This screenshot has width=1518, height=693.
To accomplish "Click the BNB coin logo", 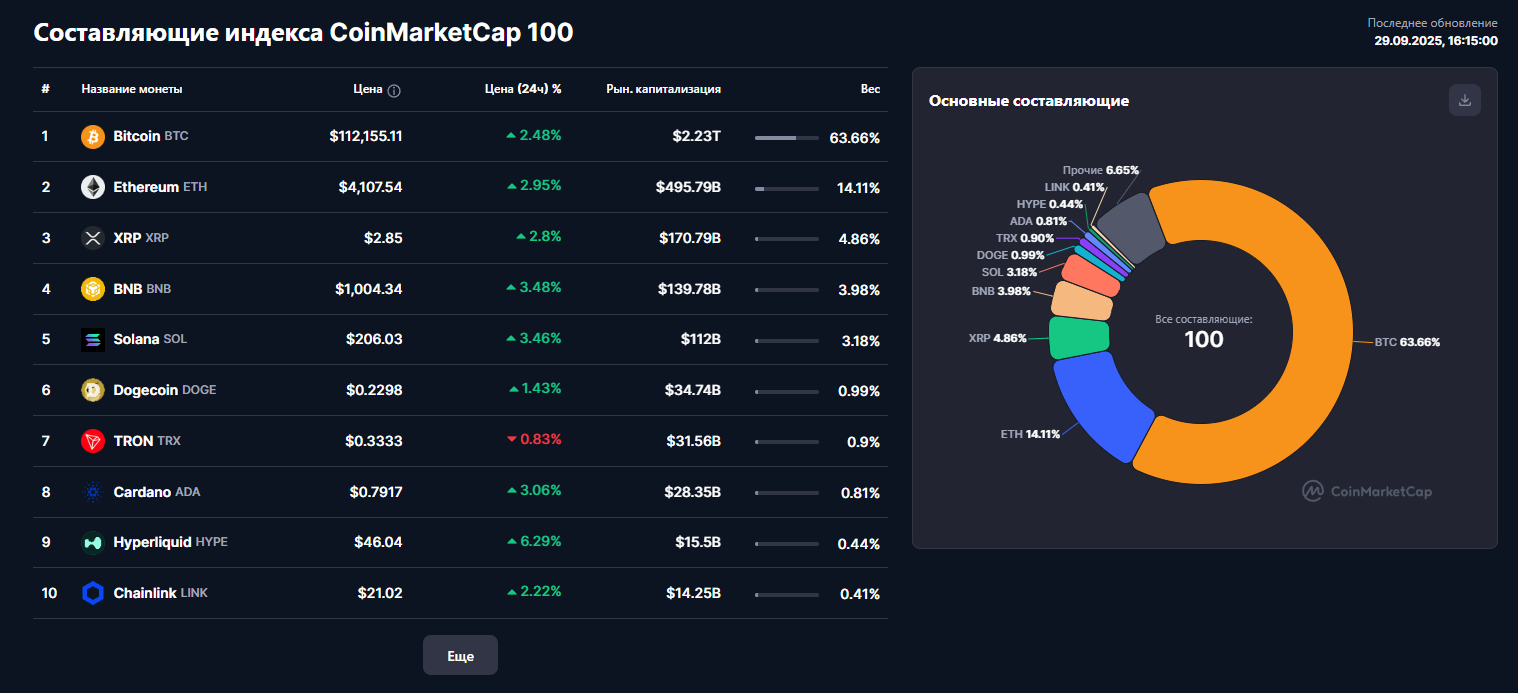I will coord(93,289).
